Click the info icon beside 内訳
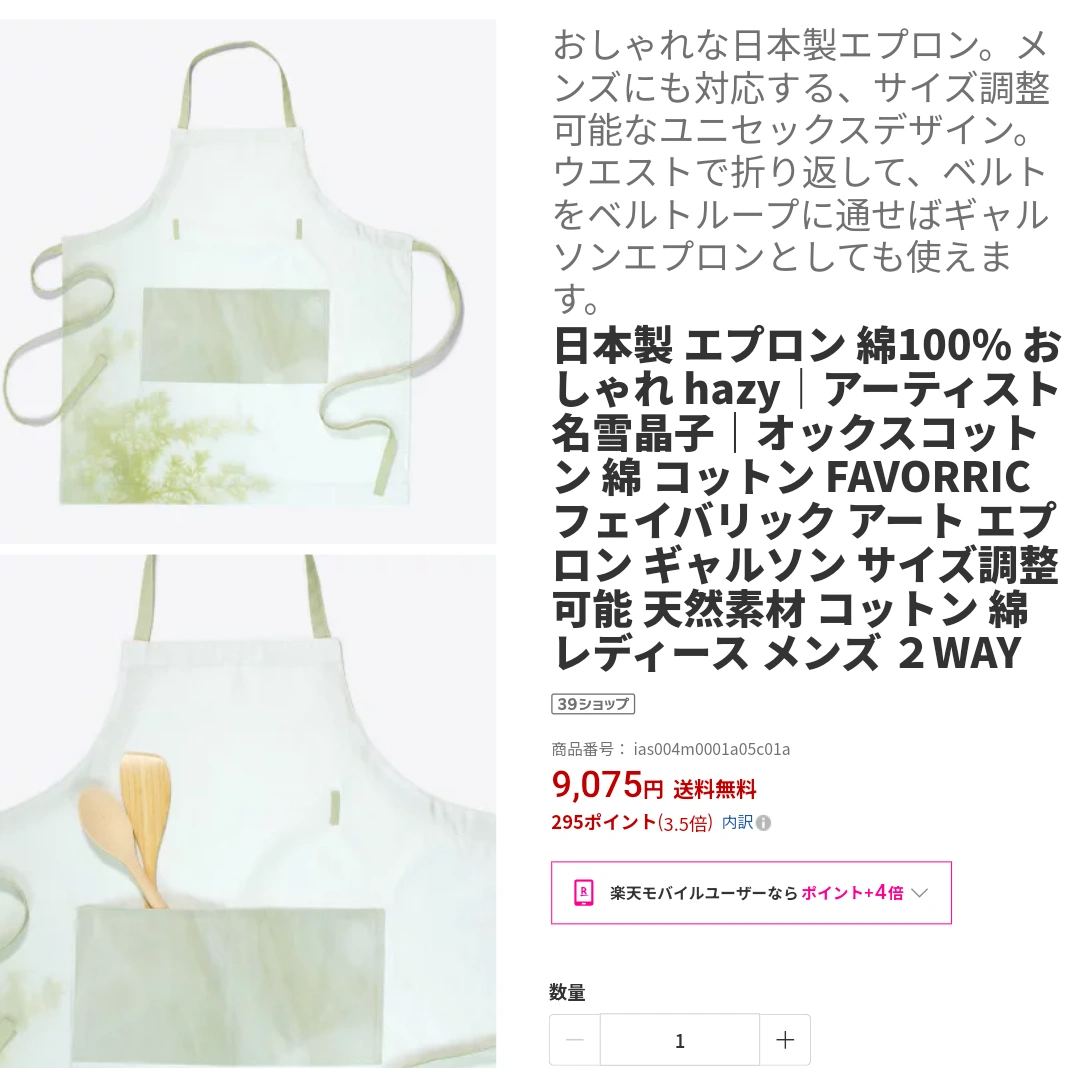Image resolution: width=1080 pixels, height=1068 pixels. pos(763,823)
